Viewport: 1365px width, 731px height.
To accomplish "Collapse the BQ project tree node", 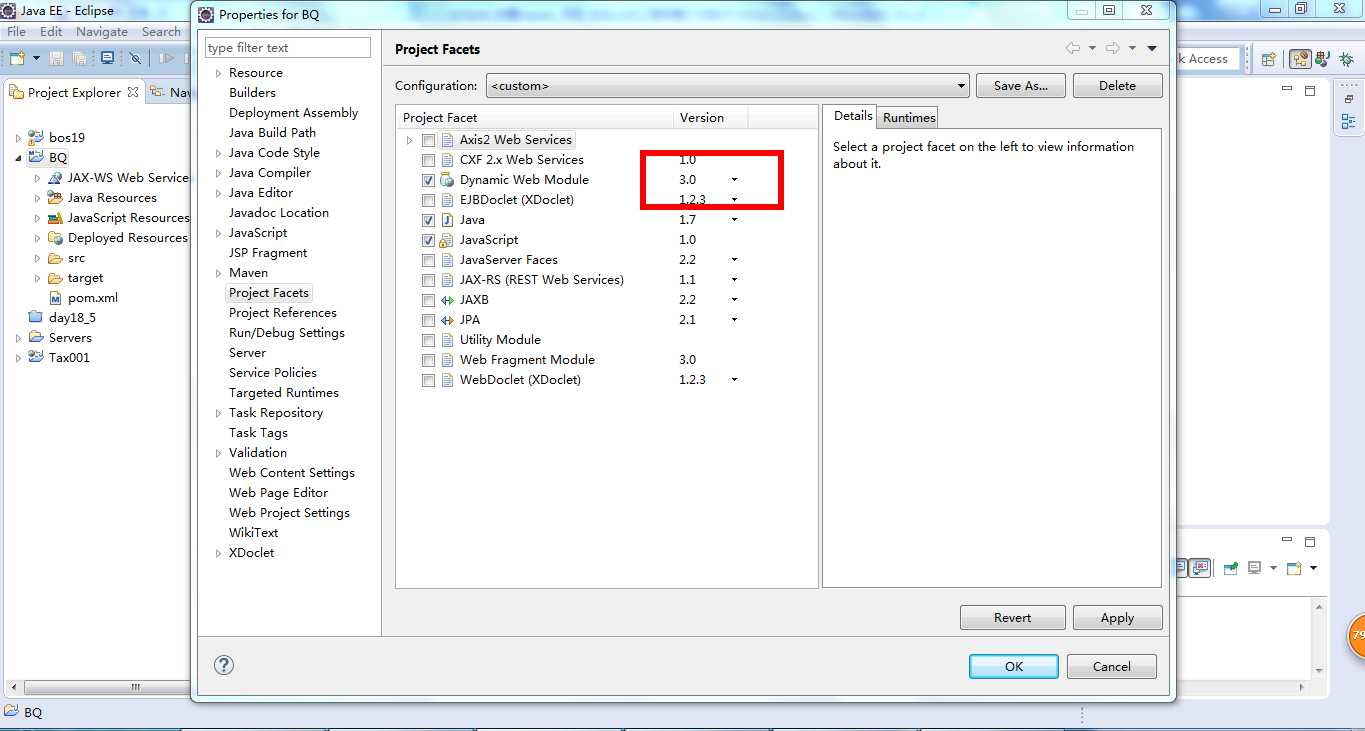I will [18, 158].
